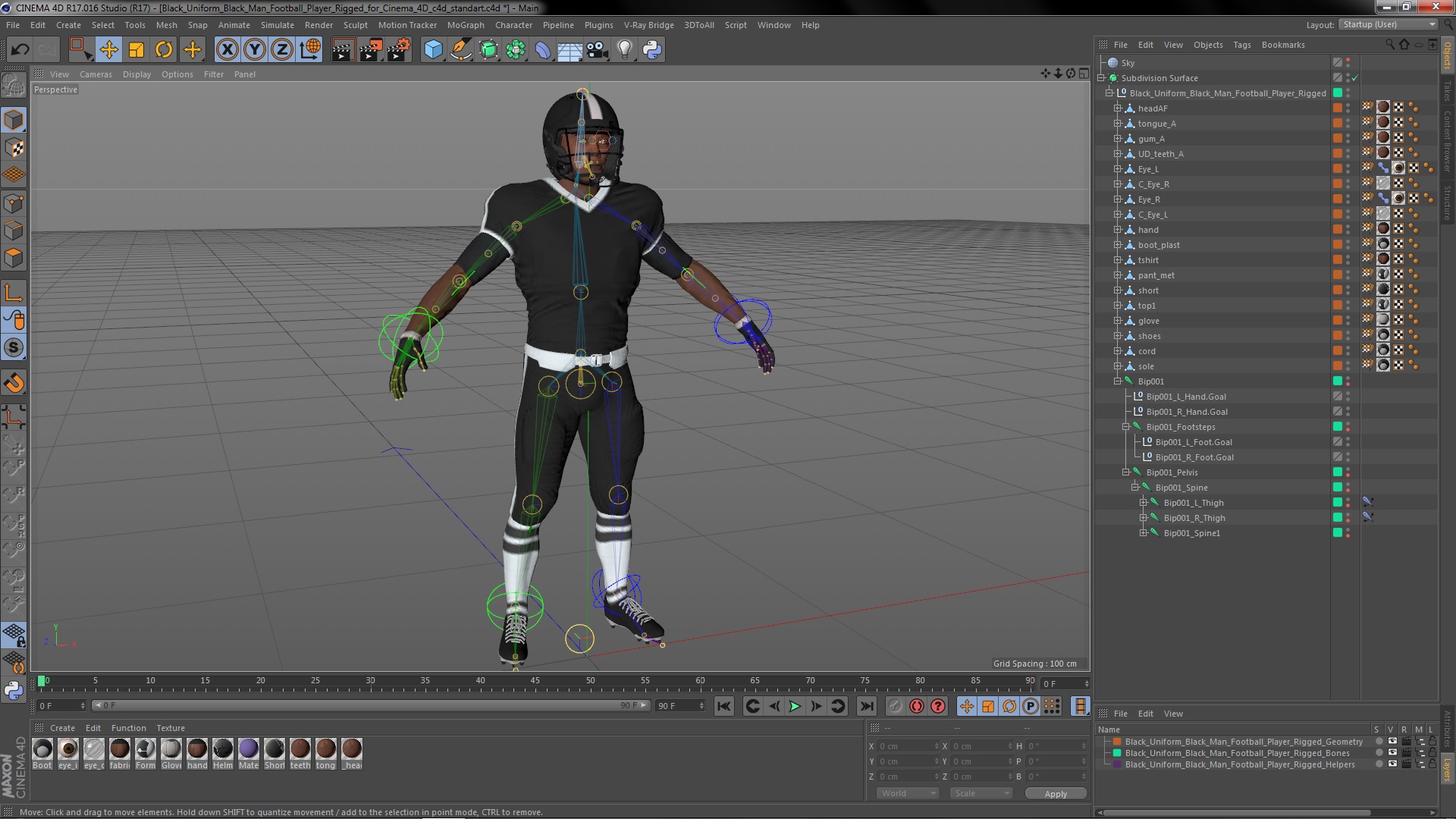Image resolution: width=1456 pixels, height=819 pixels.
Task: Select the Scale tool
Action: [136, 50]
